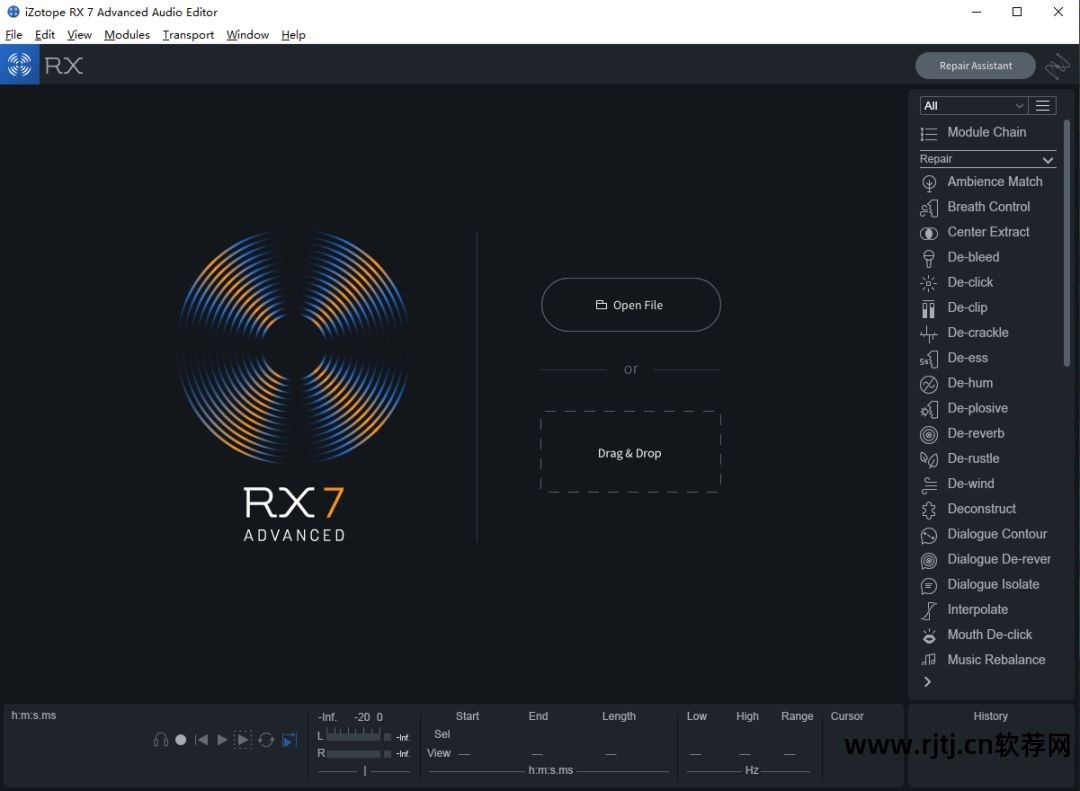This screenshot has height=791, width=1080.
Task: Open the File menu
Action: [14, 34]
